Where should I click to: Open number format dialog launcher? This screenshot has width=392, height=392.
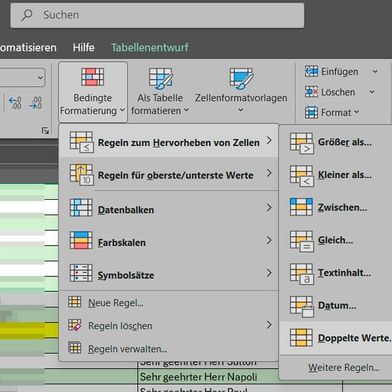[x=45, y=131]
